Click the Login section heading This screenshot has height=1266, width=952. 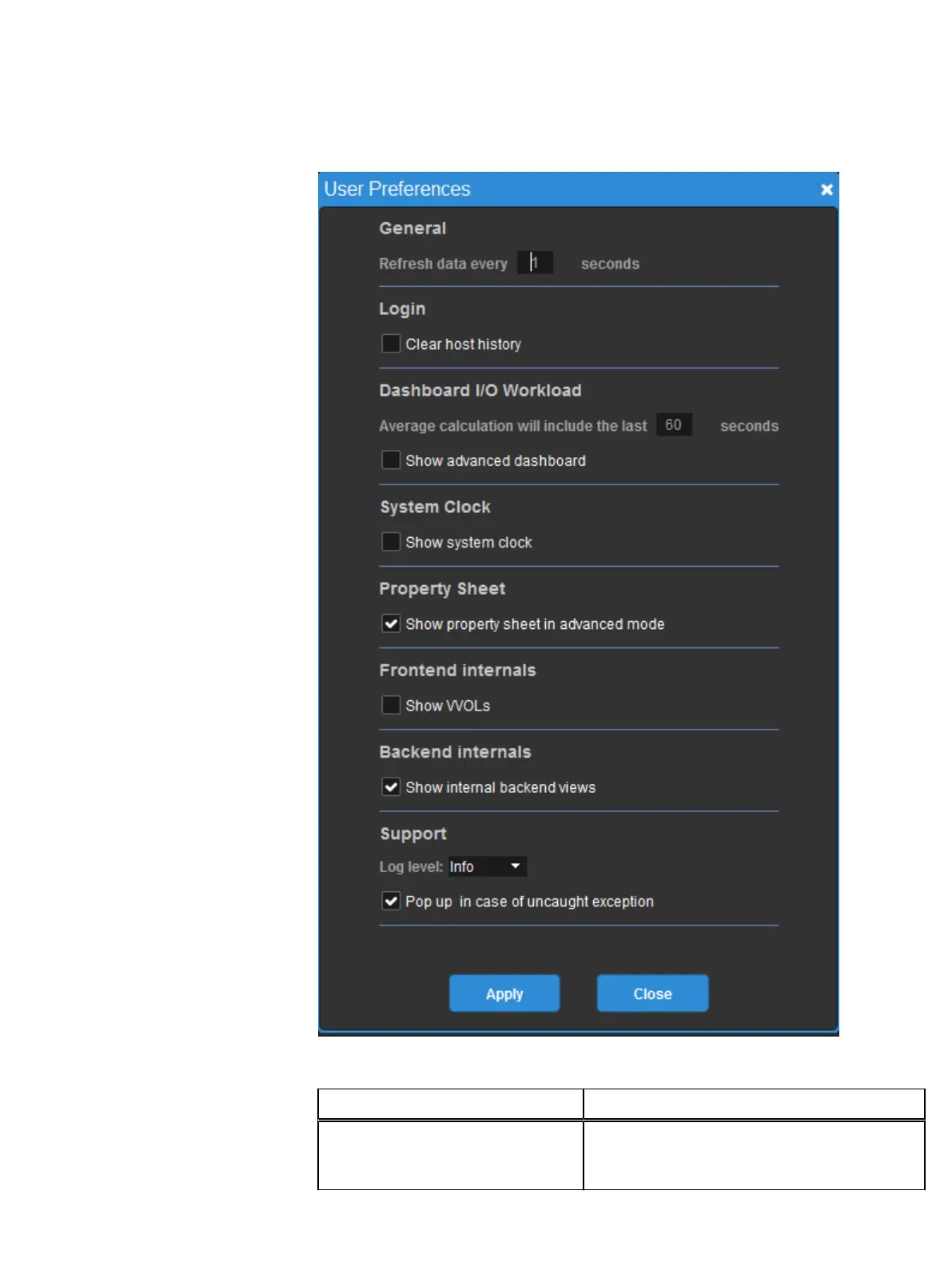402,309
